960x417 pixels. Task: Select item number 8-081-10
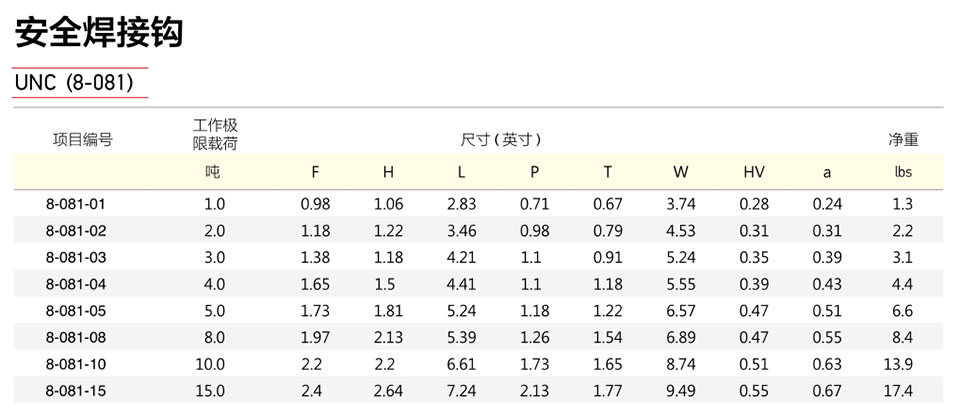(x=76, y=364)
